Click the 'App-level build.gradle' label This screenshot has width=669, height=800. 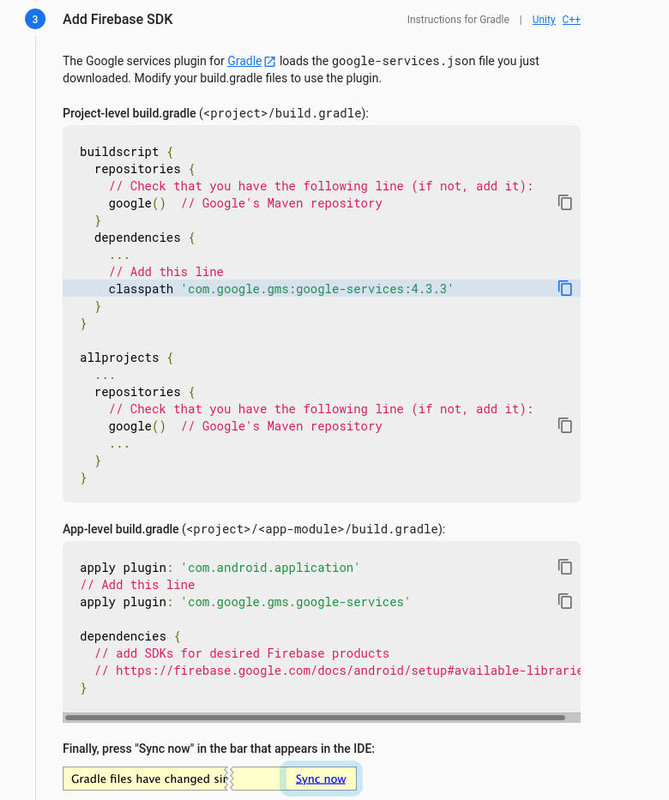[x=121, y=529]
